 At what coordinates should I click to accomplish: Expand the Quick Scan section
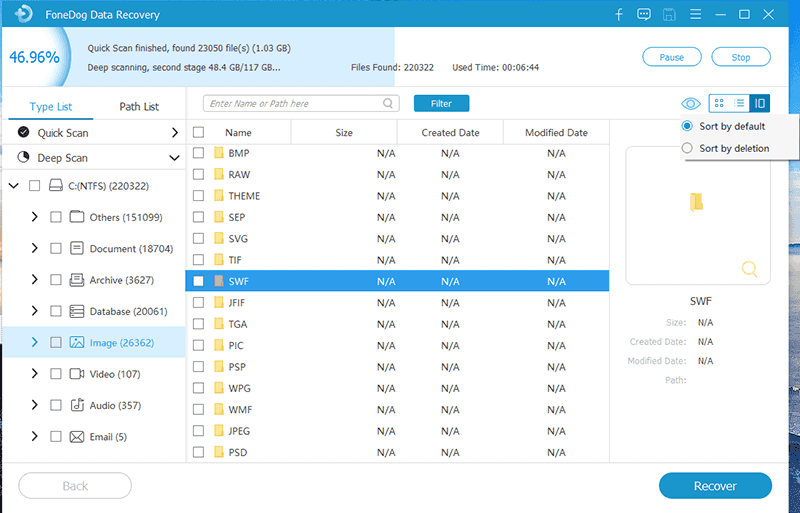tap(174, 132)
